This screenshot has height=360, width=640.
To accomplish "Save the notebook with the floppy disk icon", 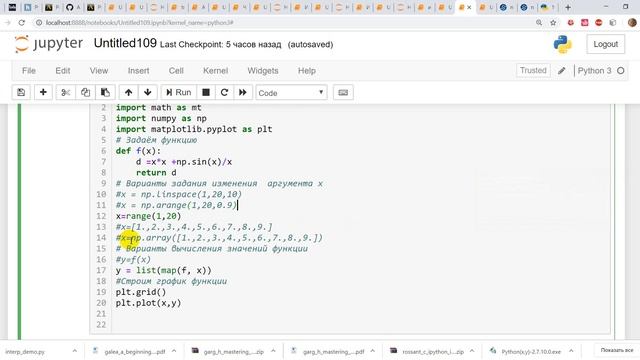I will (x=21, y=93).
